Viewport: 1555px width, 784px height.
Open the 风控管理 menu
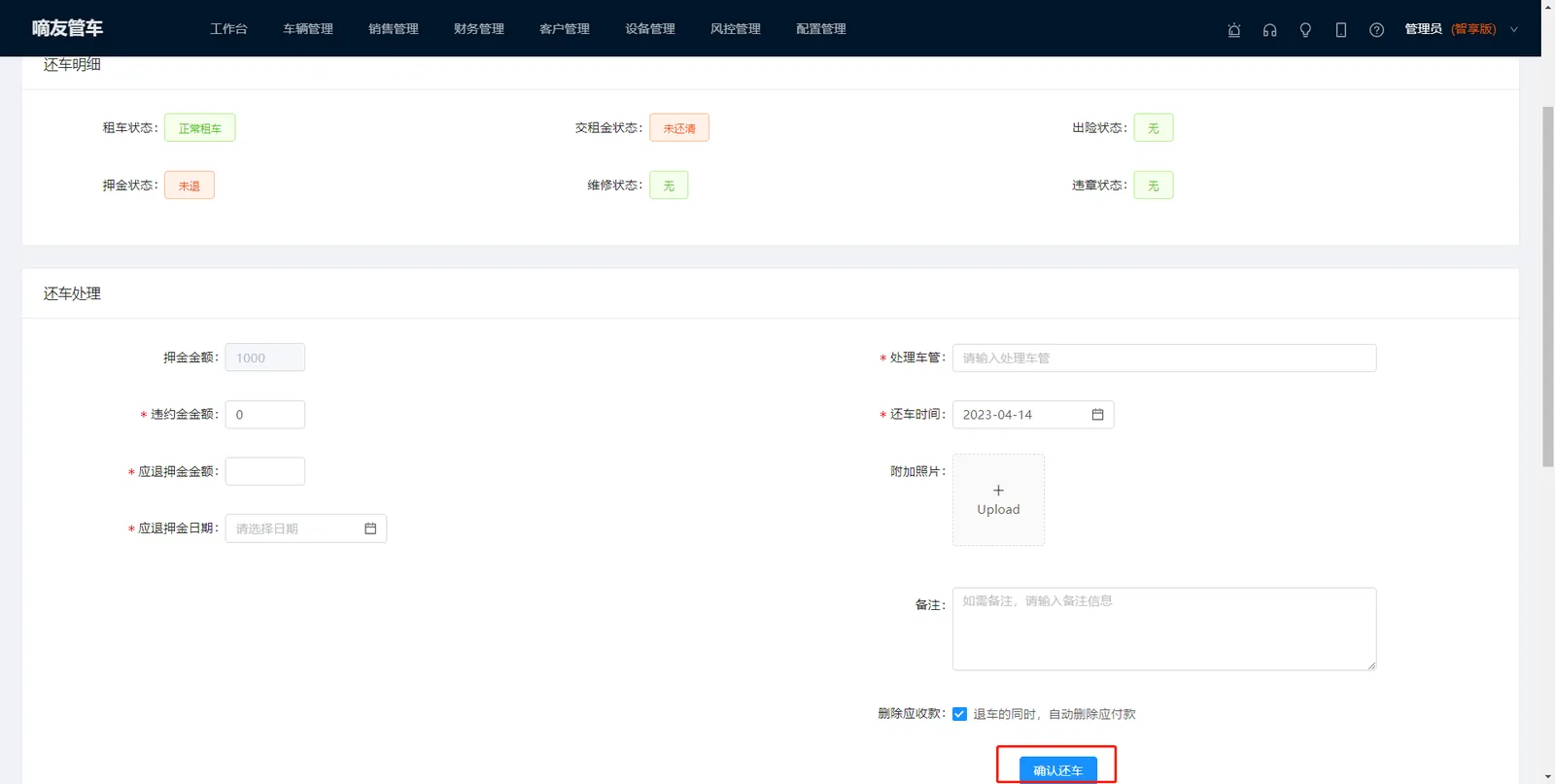click(x=736, y=29)
